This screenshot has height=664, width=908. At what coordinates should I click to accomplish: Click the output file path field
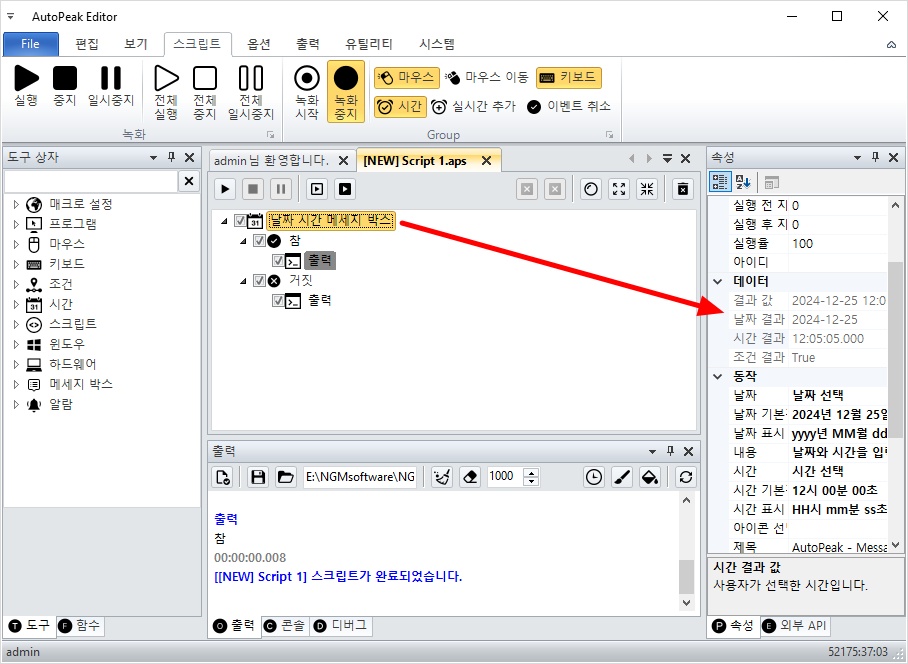coord(360,477)
